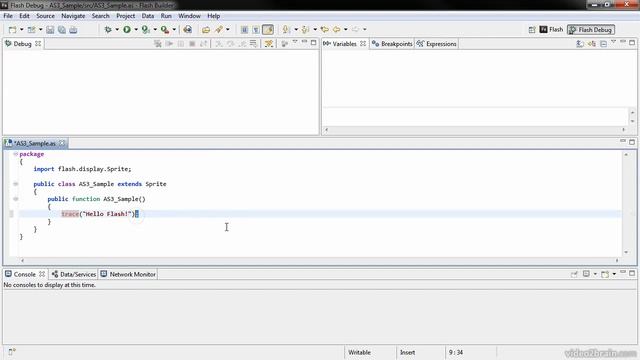
Task: Open the Project menu
Action: (x=126, y=16)
